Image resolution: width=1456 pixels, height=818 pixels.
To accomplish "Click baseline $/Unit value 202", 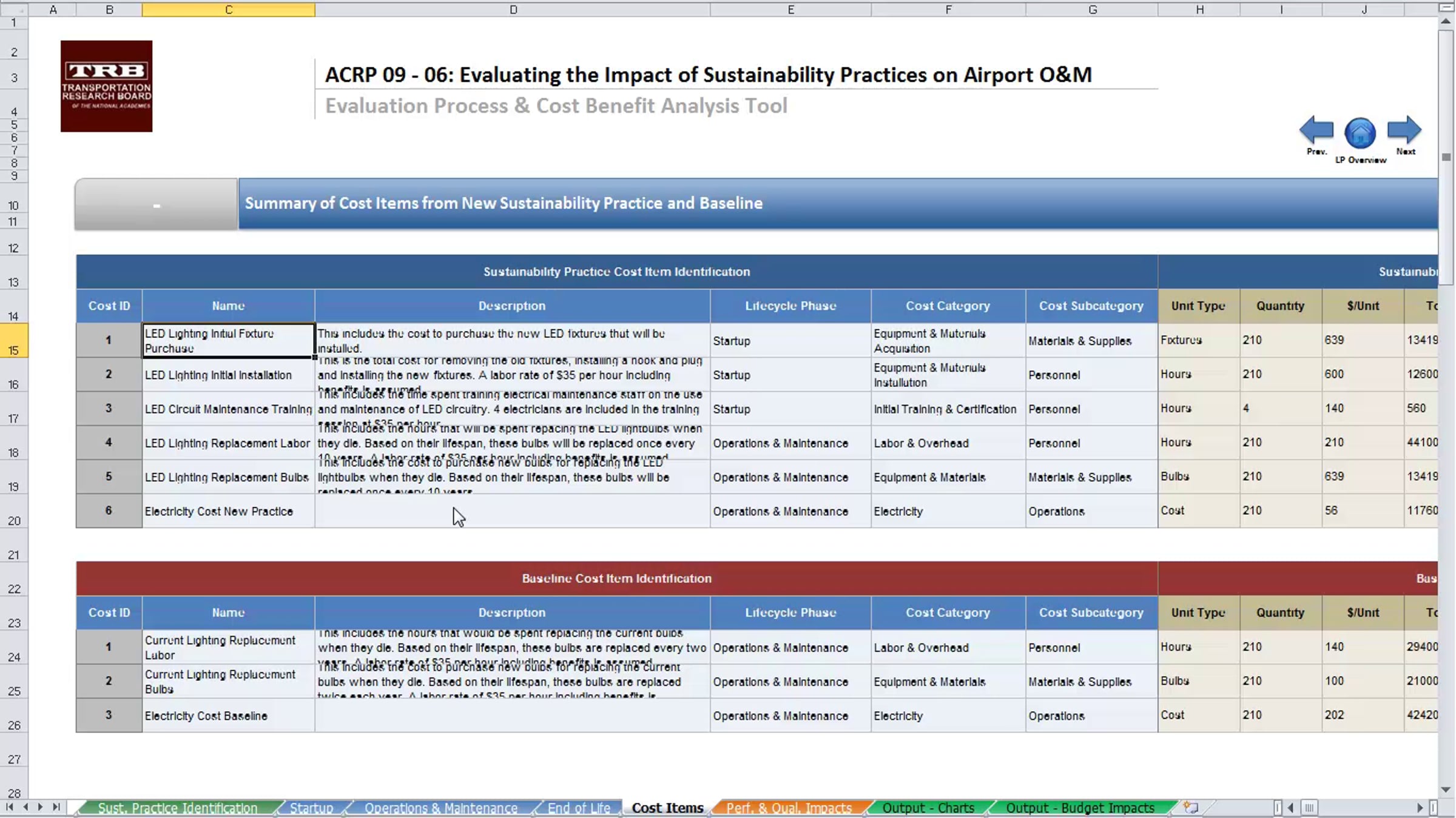I will 1363,715.
